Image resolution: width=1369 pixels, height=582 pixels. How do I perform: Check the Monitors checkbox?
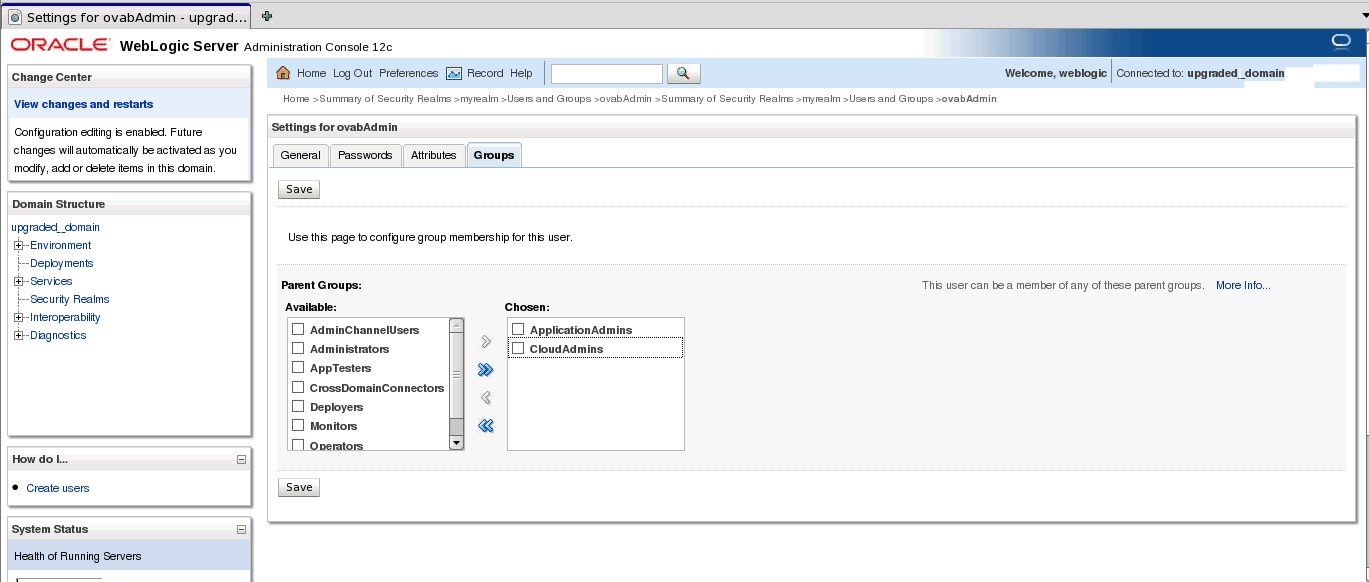coord(298,425)
